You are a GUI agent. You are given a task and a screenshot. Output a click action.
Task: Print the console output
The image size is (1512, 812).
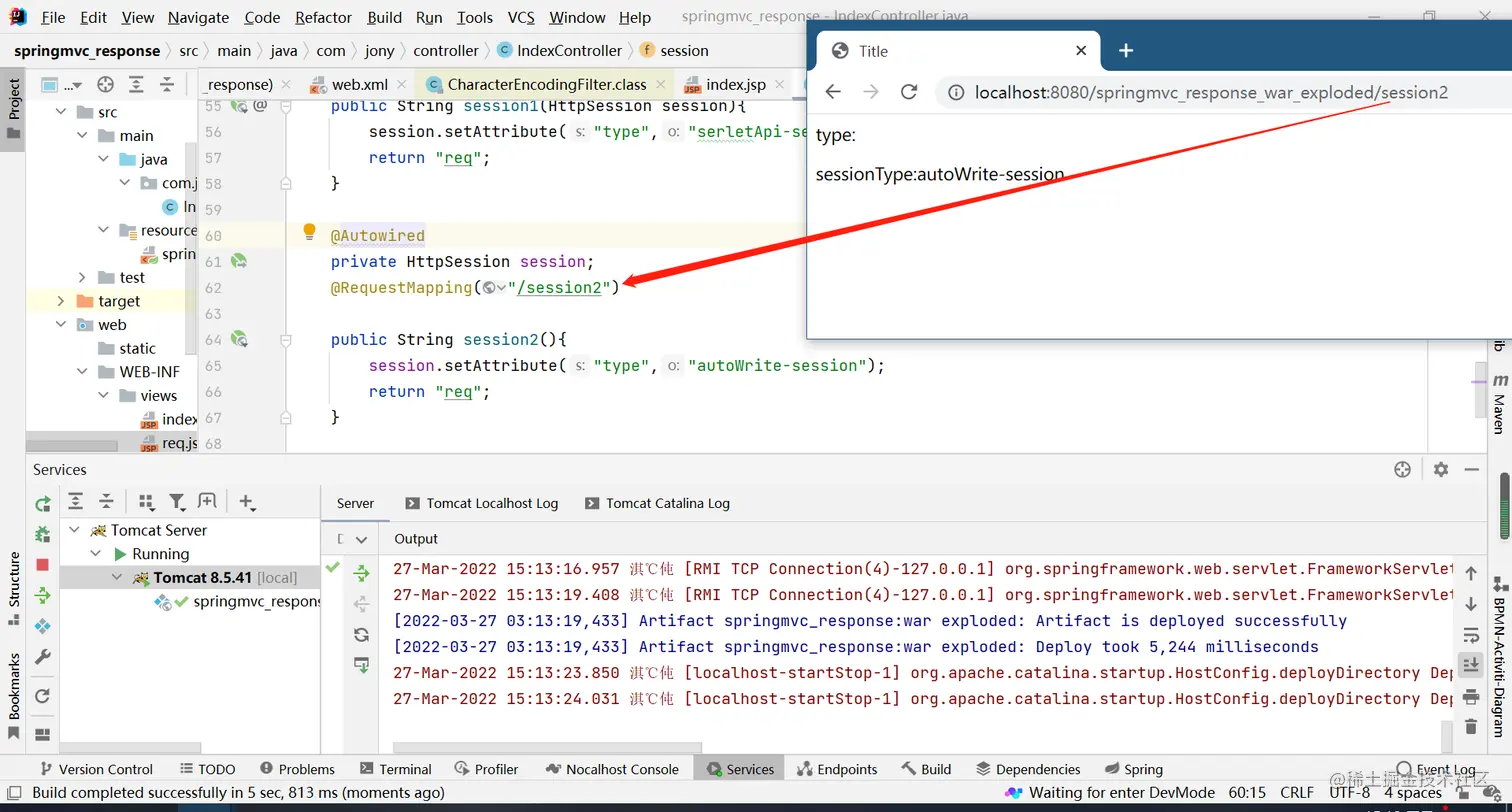pos(1470,696)
